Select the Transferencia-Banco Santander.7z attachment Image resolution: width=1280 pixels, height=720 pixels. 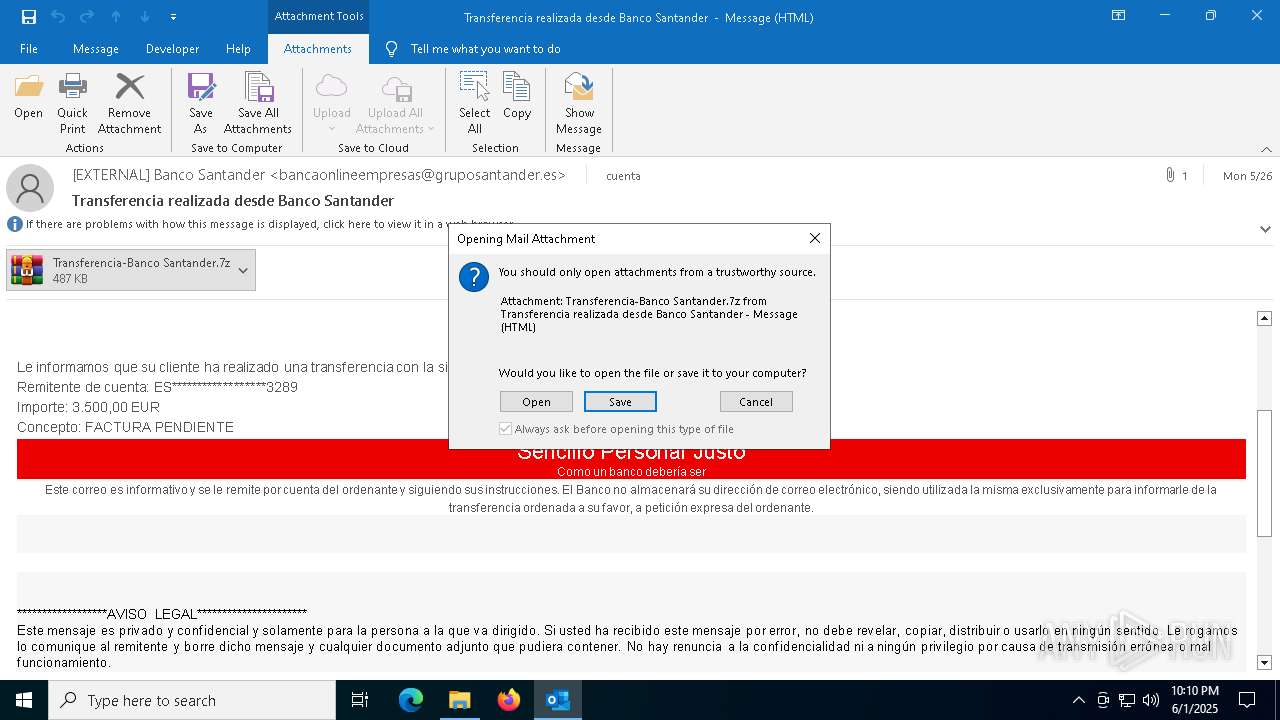click(131, 270)
